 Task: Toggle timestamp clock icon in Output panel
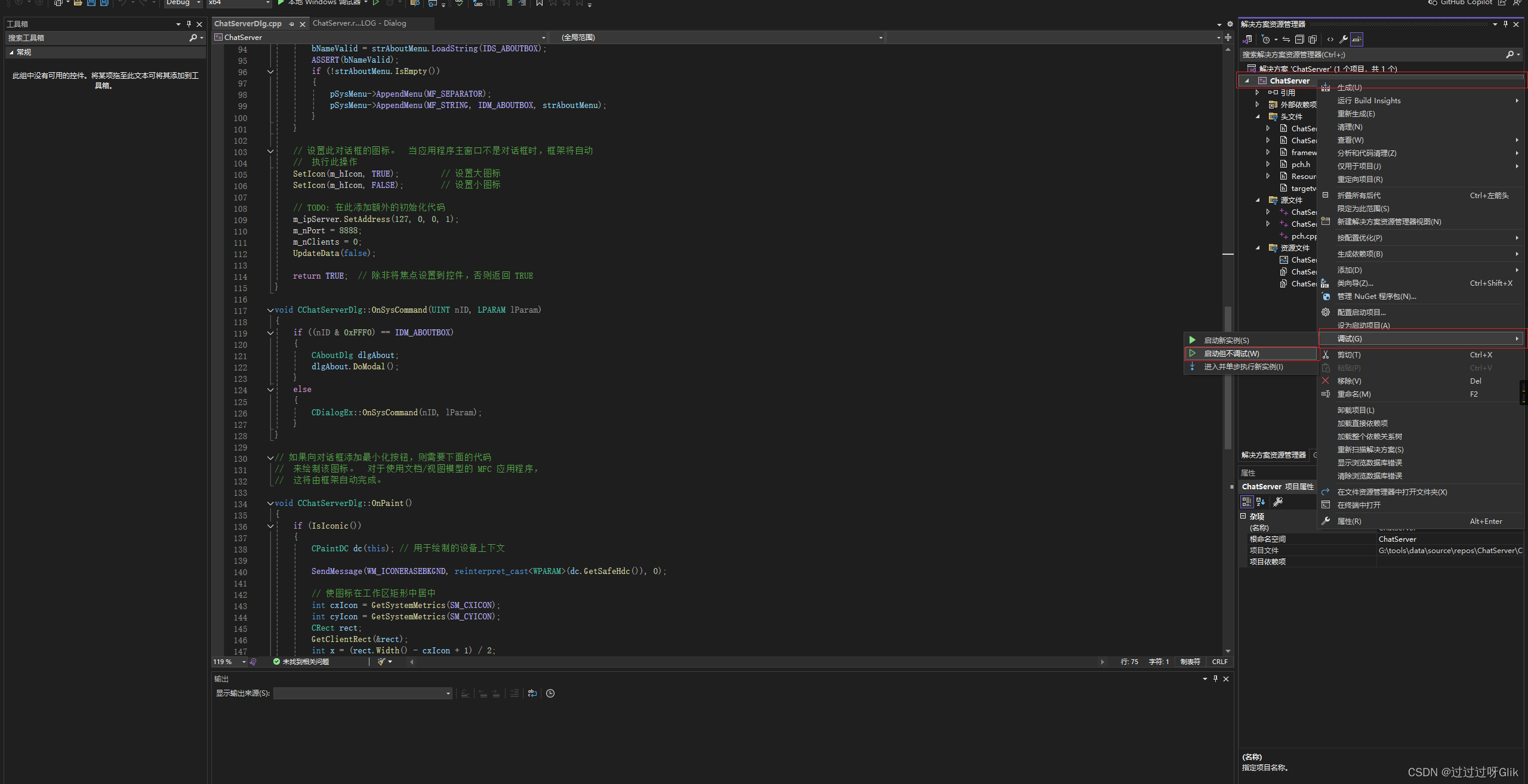tap(550, 693)
